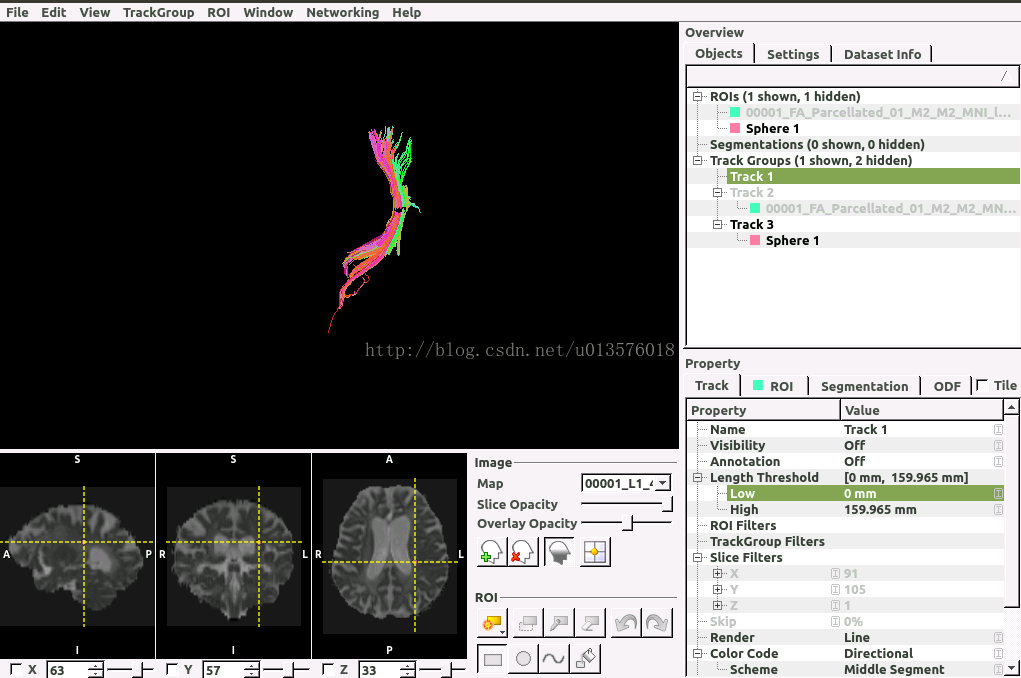Open the Map dropdown
This screenshot has width=1021, height=678.
click(x=626, y=483)
